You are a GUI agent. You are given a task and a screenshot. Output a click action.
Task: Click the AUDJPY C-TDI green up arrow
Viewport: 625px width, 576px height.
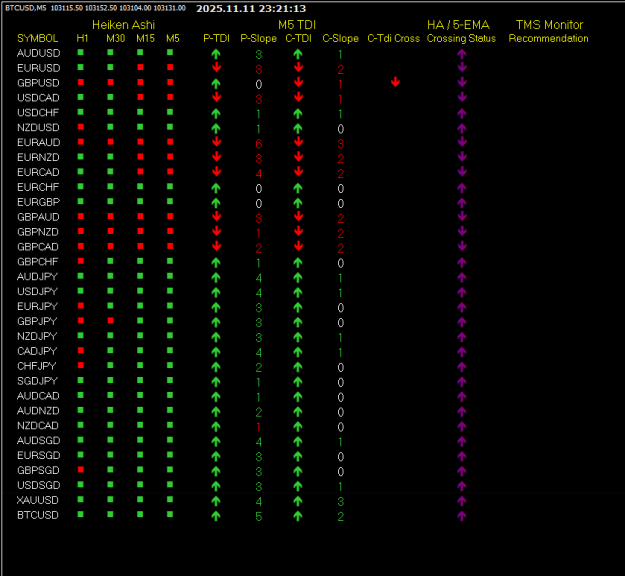pos(298,277)
